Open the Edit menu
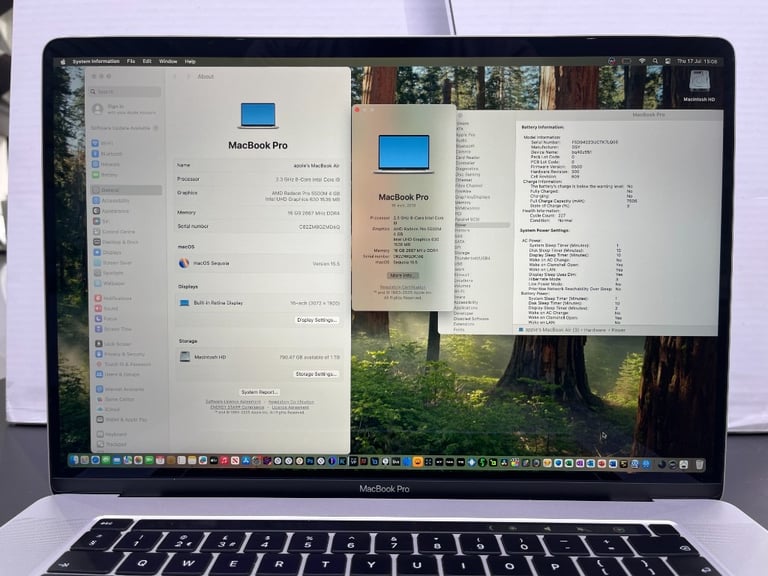The image size is (768, 576). point(147,62)
